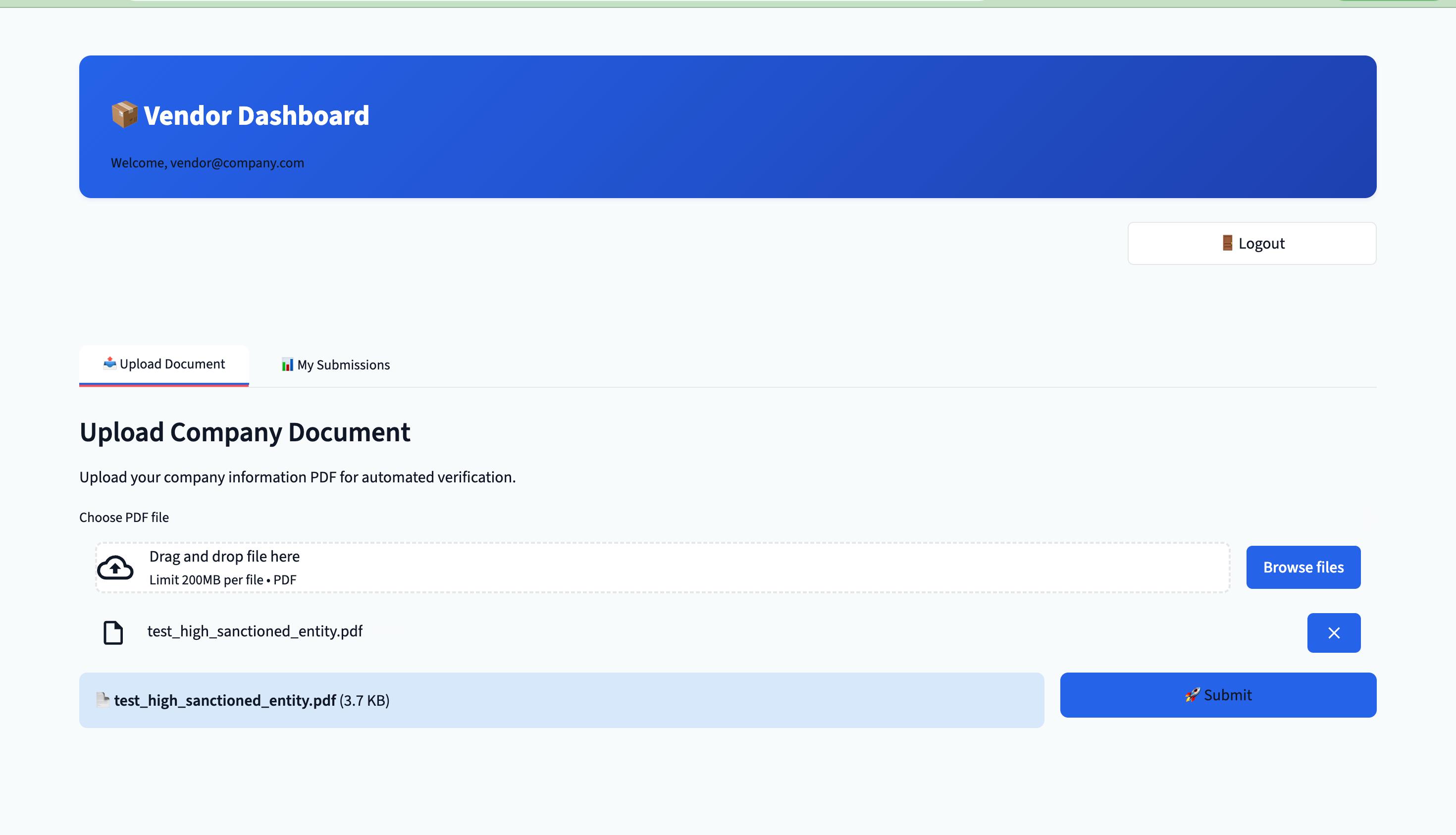The height and width of the screenshot is (835, 1456).
Task: Click the rocket icon on Submit
Action: pyautogui.click(x=1192, y=695)
